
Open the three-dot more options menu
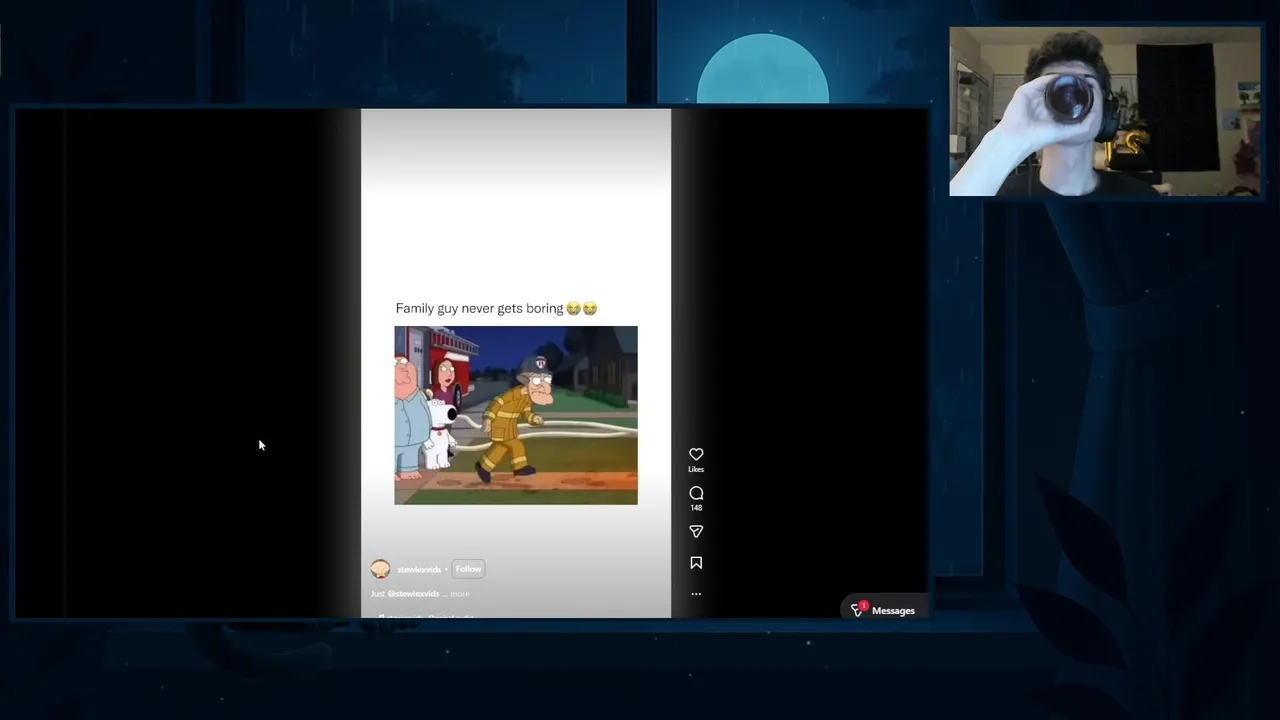(696, 594)
